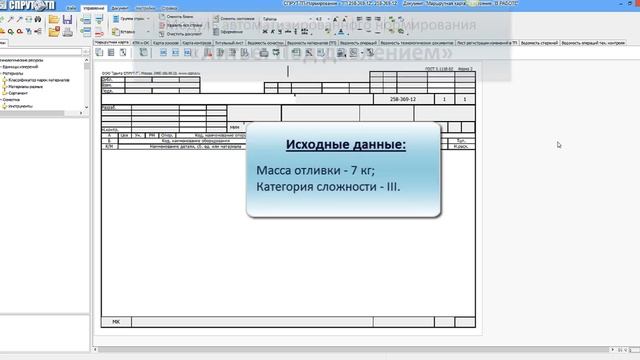Click the list view document toolbar icon

point(111,52)
